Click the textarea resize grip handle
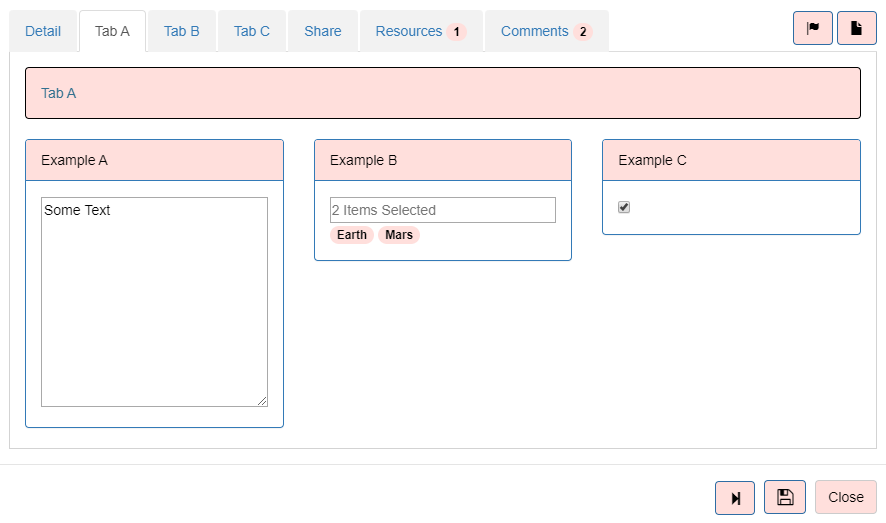The height and width of the screenshot is (523, 886). [x=262, y=401]
